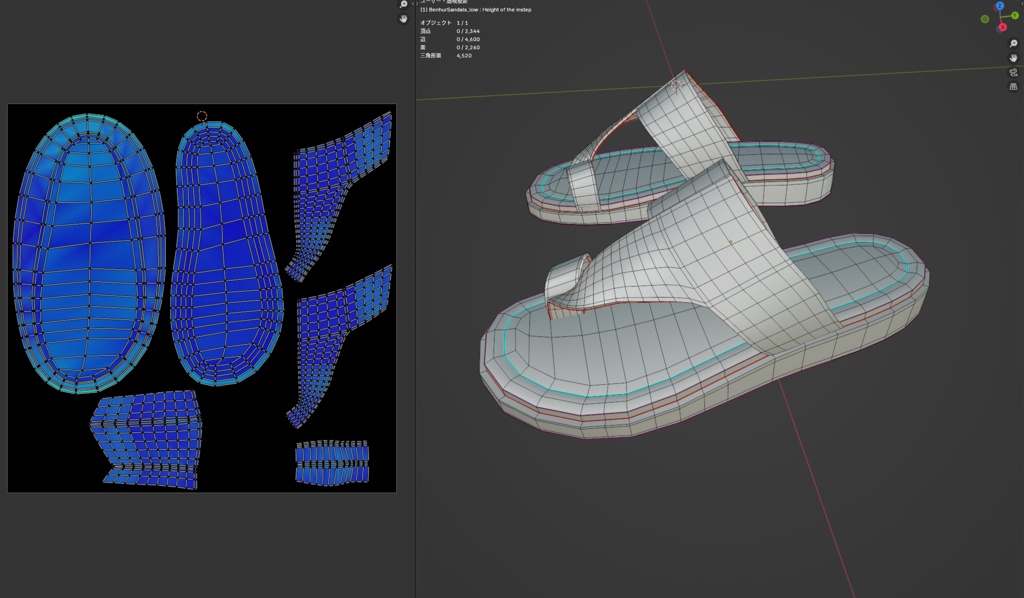
Task: Select the zoom magnifier icon in the UV editor
Action: (402, 3)
